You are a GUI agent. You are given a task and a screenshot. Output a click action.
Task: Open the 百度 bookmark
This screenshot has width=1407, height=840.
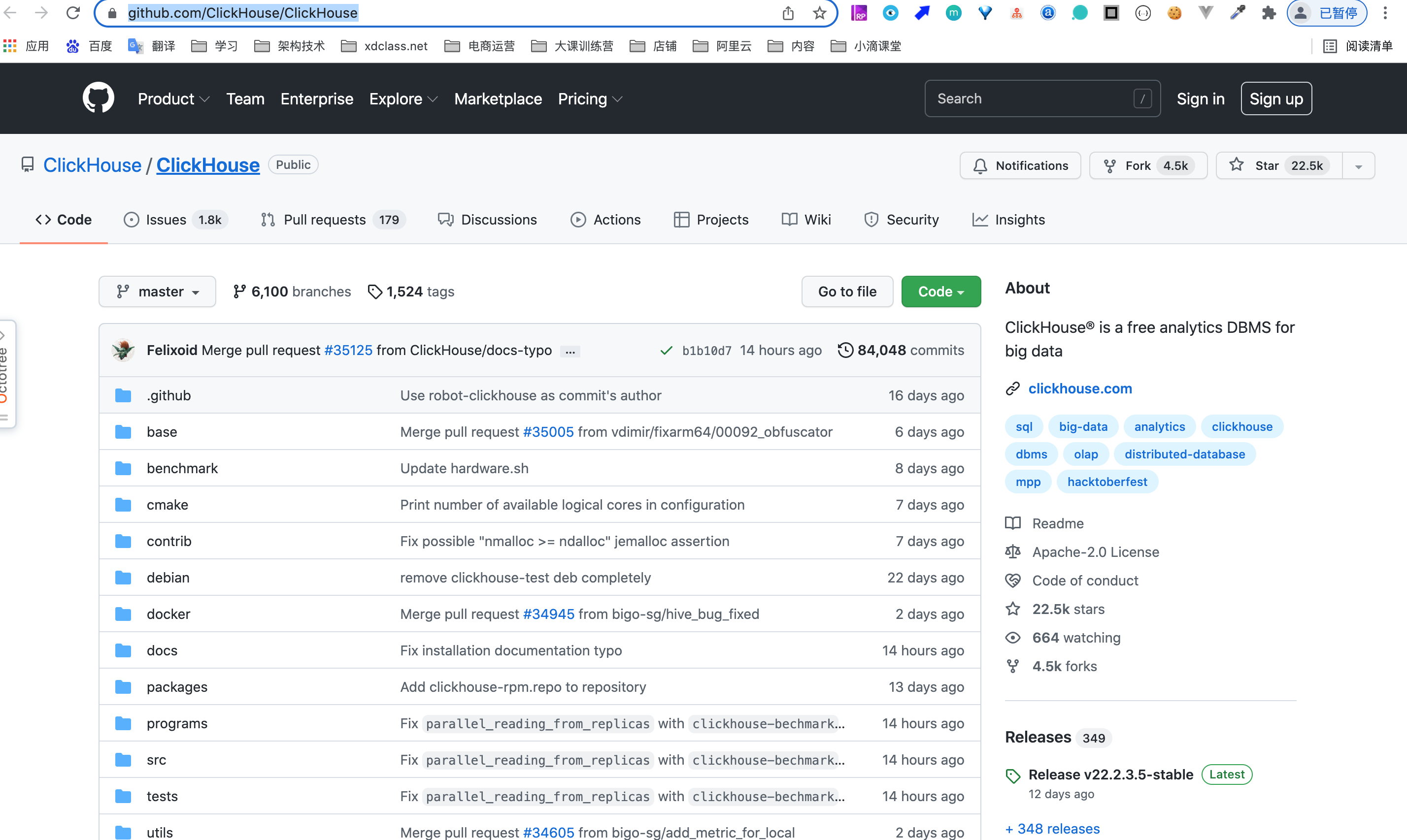click(x=89, y=46)
